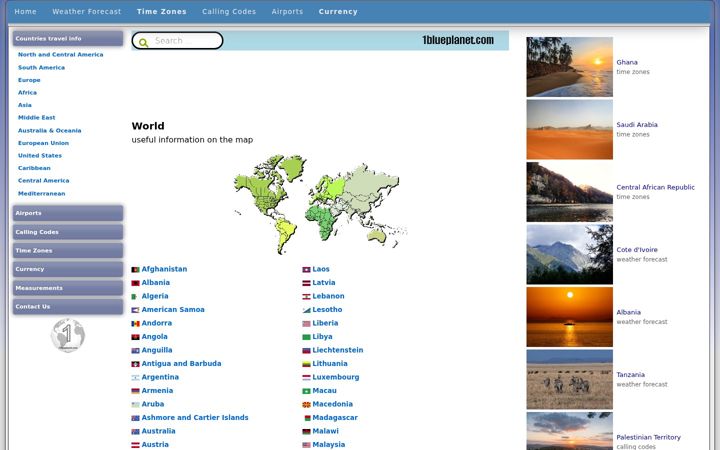Viewport: 720px width, 450px height.
Task: Click the Calling Codes sidebar button
Action: pyautogui.click(x=68, y=232)
